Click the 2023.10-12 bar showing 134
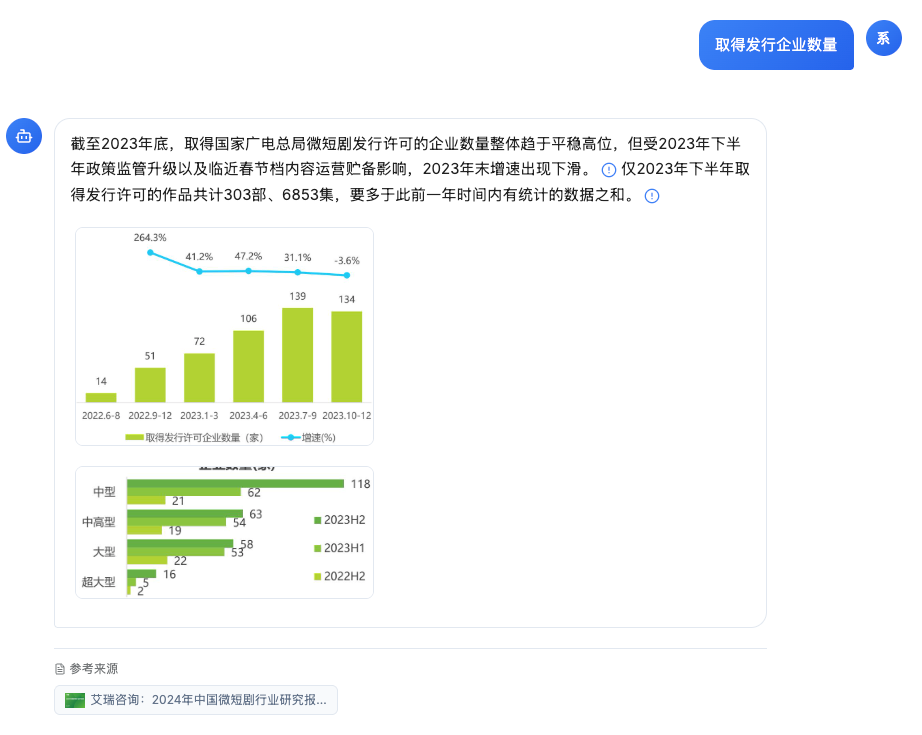 point(347,357)
